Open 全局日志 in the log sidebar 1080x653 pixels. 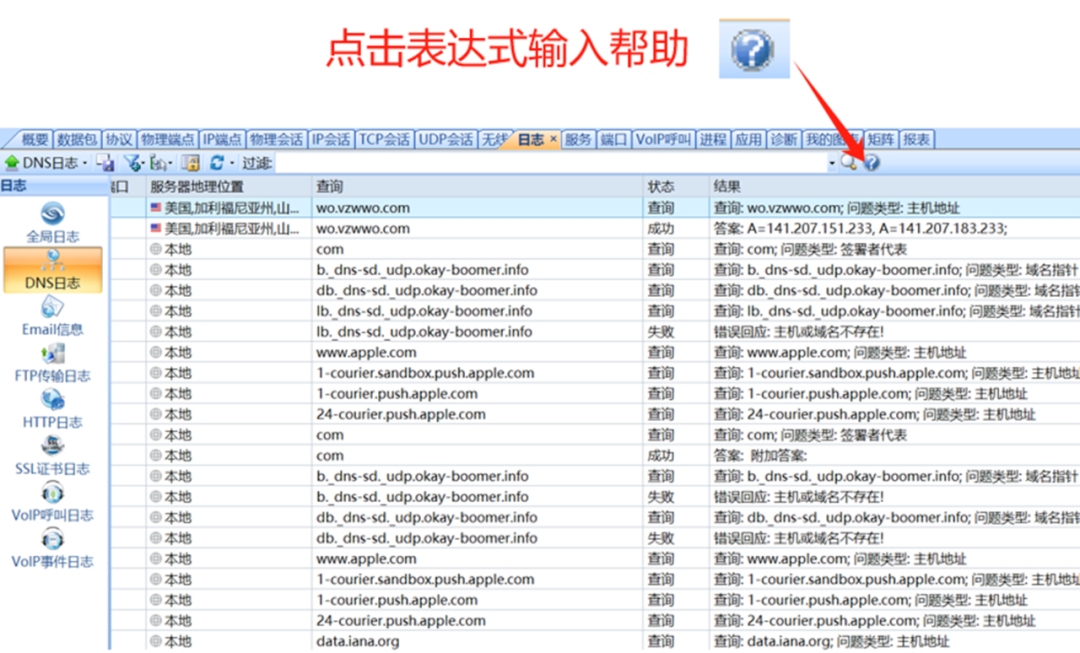[x=52, y=222]
